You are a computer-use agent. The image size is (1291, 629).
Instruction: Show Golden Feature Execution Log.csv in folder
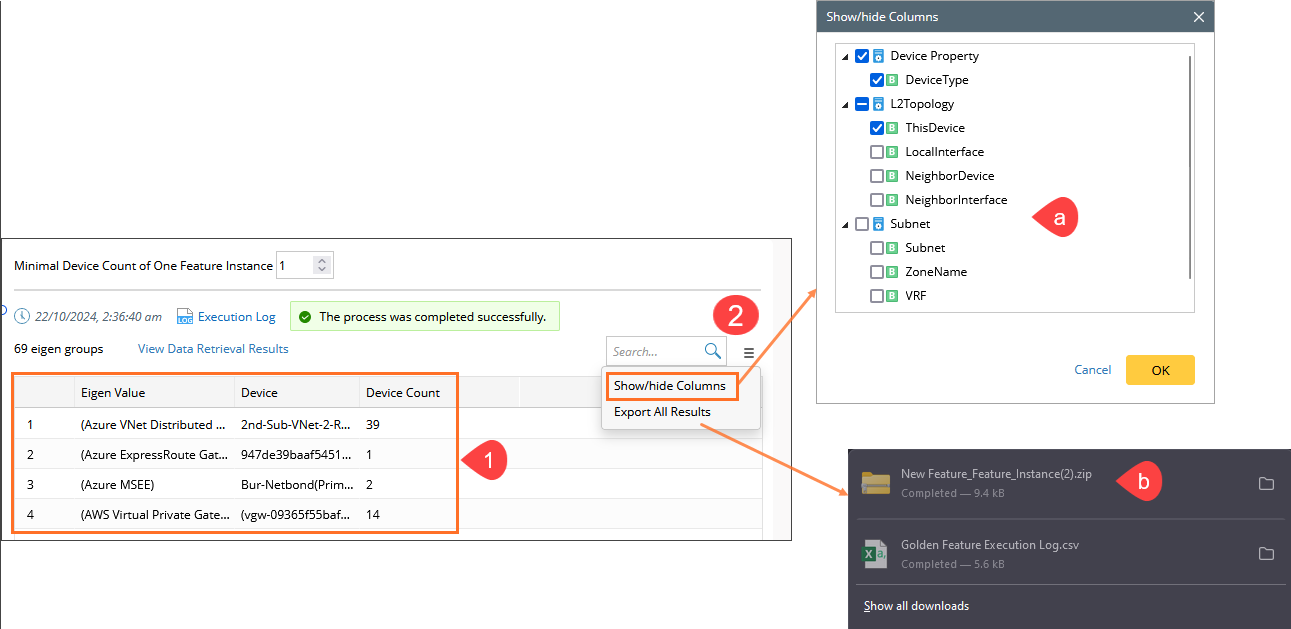(1266, 553)
